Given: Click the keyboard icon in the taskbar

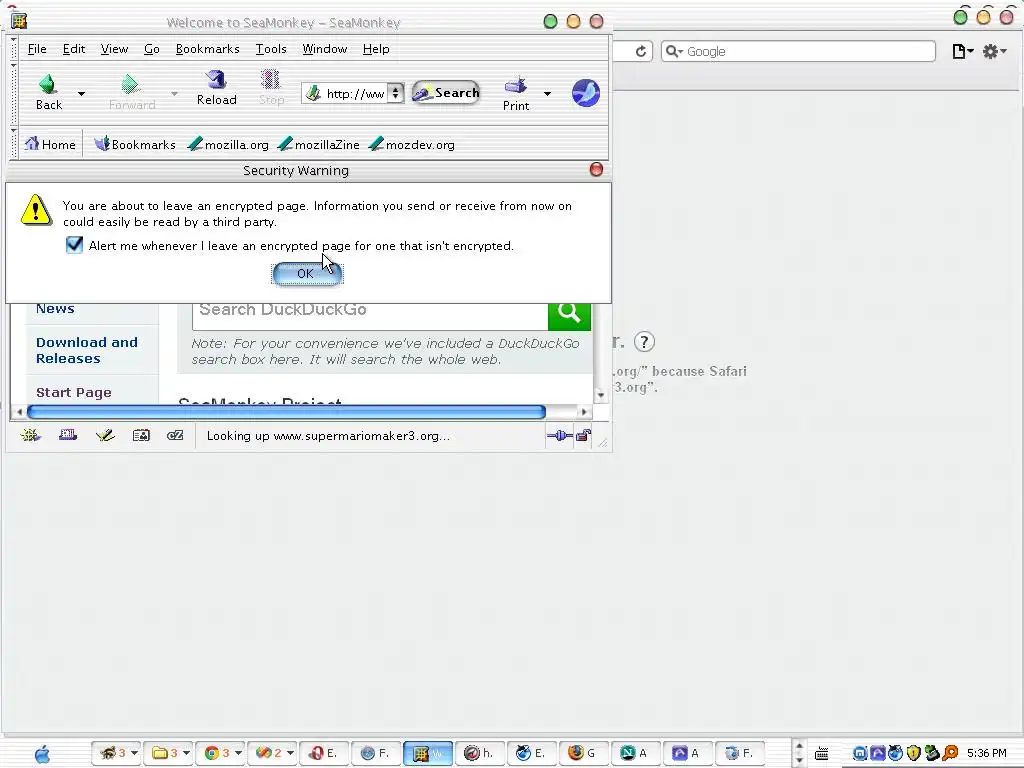Looking at the screenshot, I should tap(822, 754).
